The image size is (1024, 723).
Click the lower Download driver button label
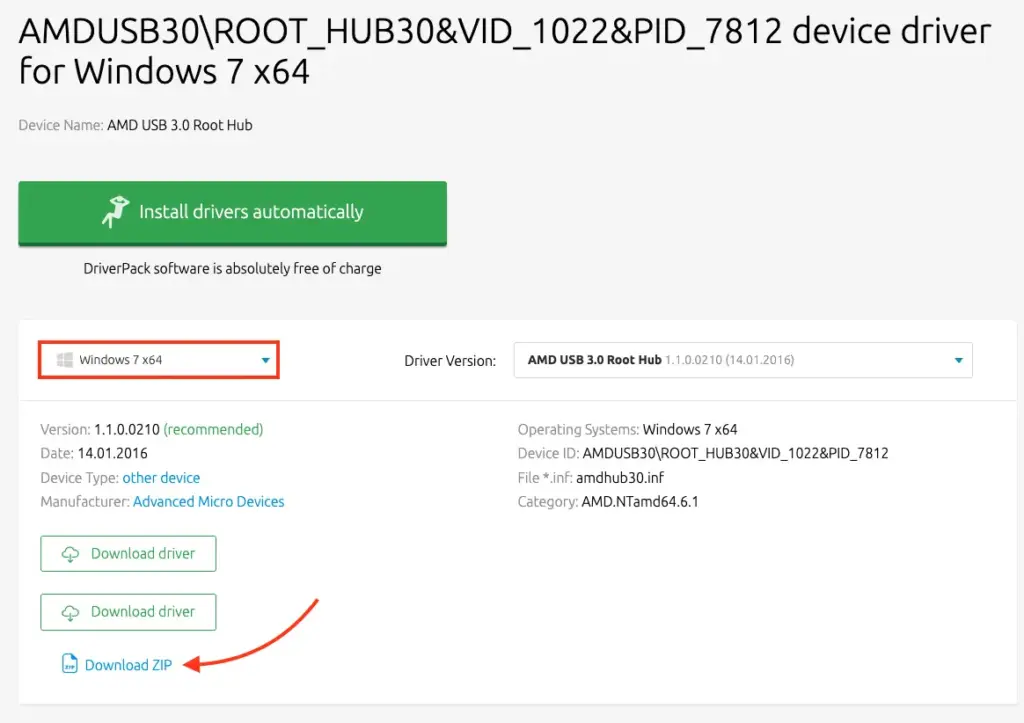point(143,612)
